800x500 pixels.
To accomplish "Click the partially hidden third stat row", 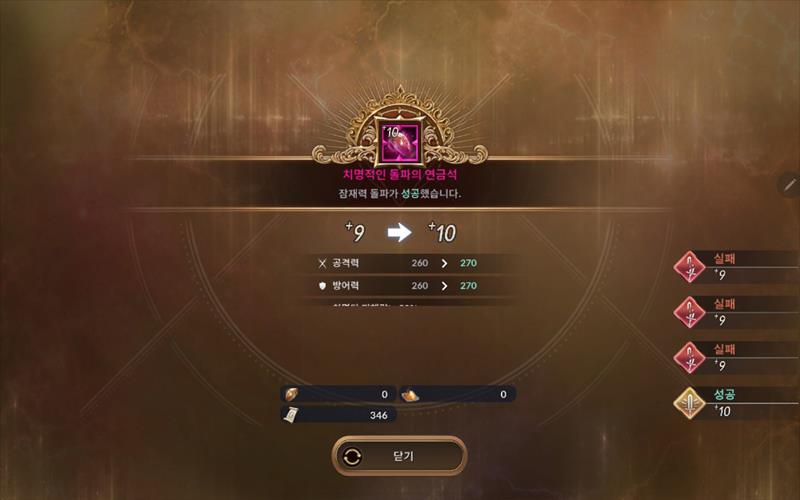I will 414,305.
